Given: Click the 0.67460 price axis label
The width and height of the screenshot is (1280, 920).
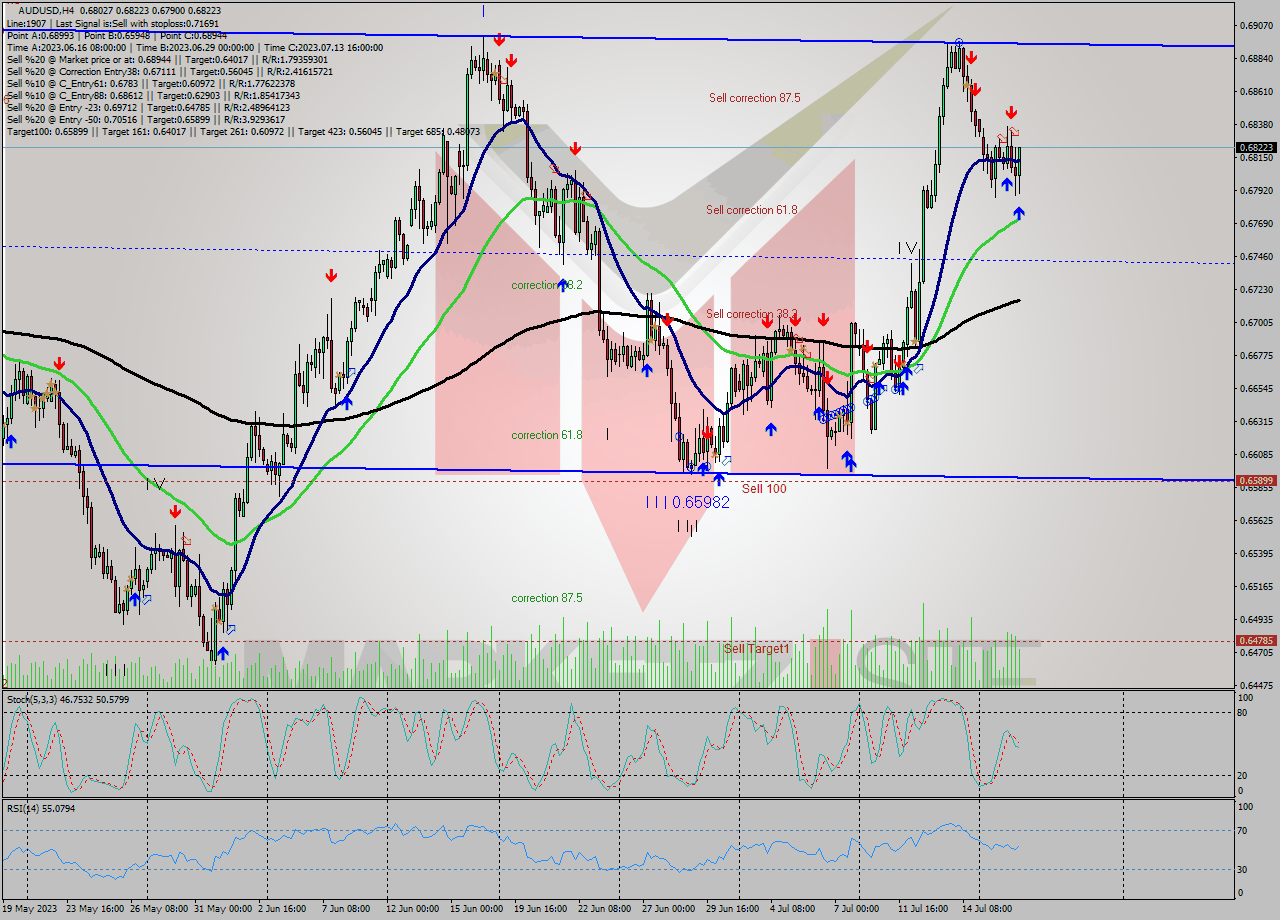Looking at the screenshot, I should [x=1256, y=256].
